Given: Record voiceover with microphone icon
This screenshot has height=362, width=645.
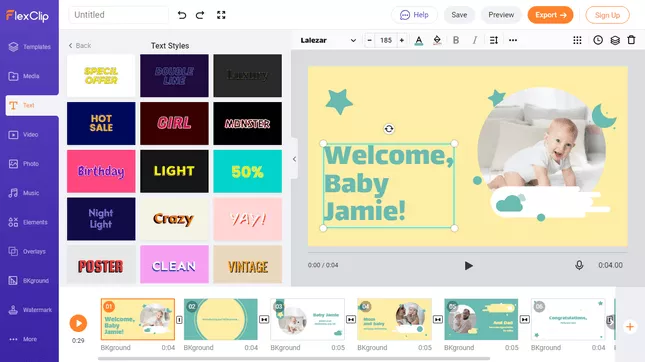Looking at the screenshot, I should [579, 265].
